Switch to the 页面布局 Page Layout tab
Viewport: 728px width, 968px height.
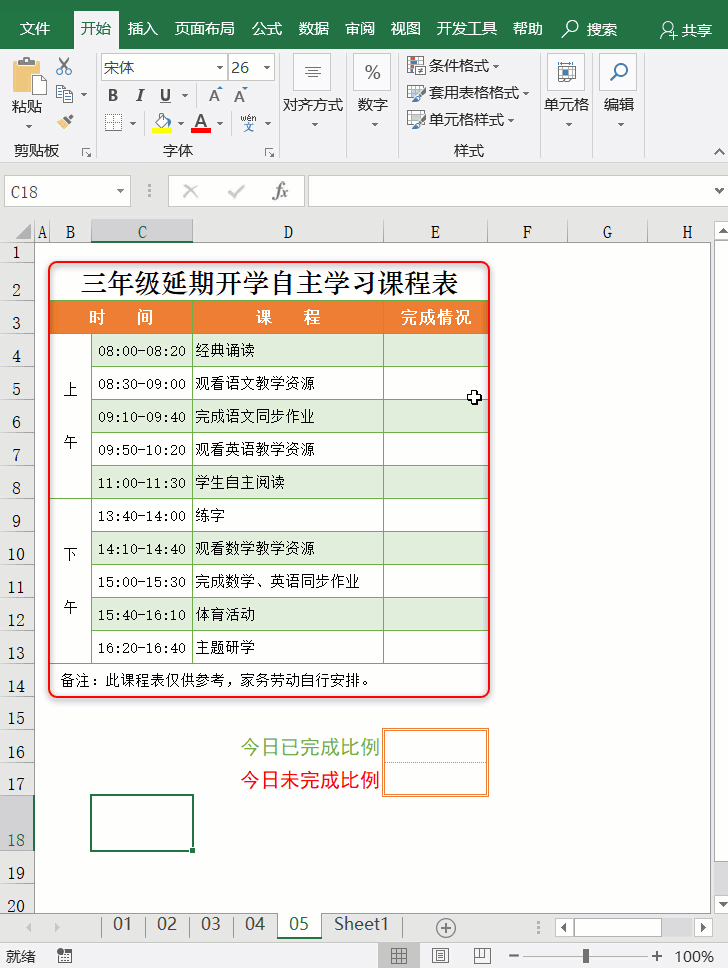pos(204,29)
